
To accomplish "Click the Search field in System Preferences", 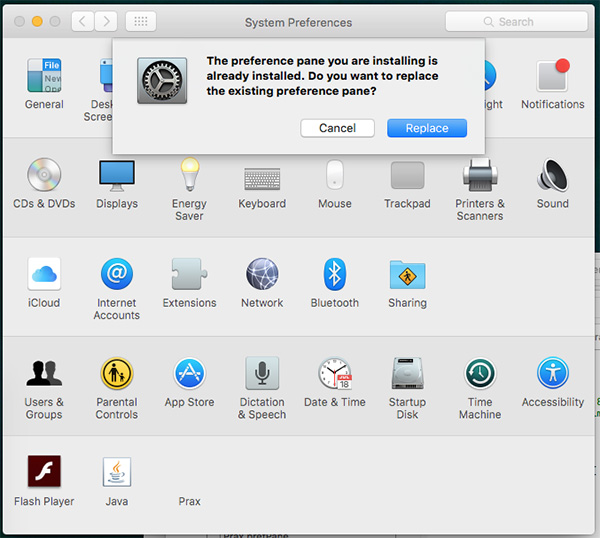I will (516, 21).
